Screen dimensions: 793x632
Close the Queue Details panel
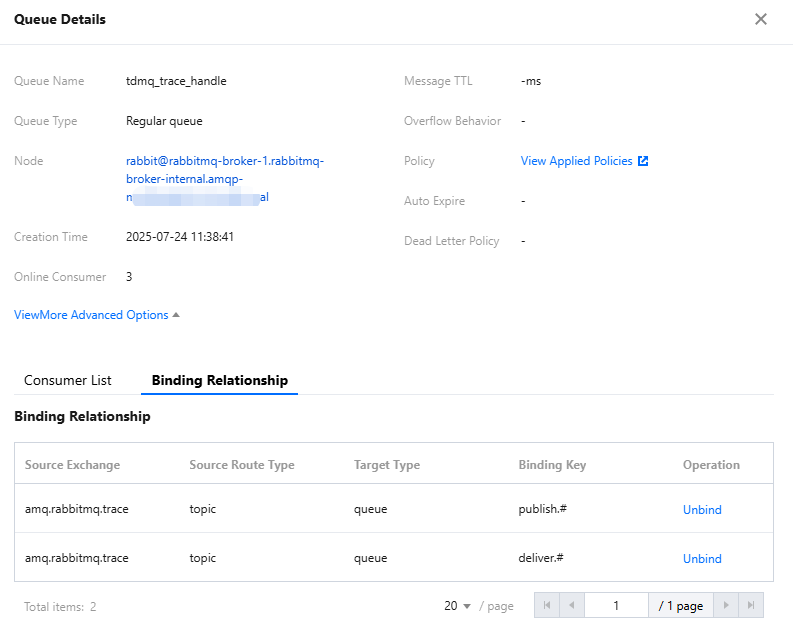pyautogui.click(x=761, y=19)
